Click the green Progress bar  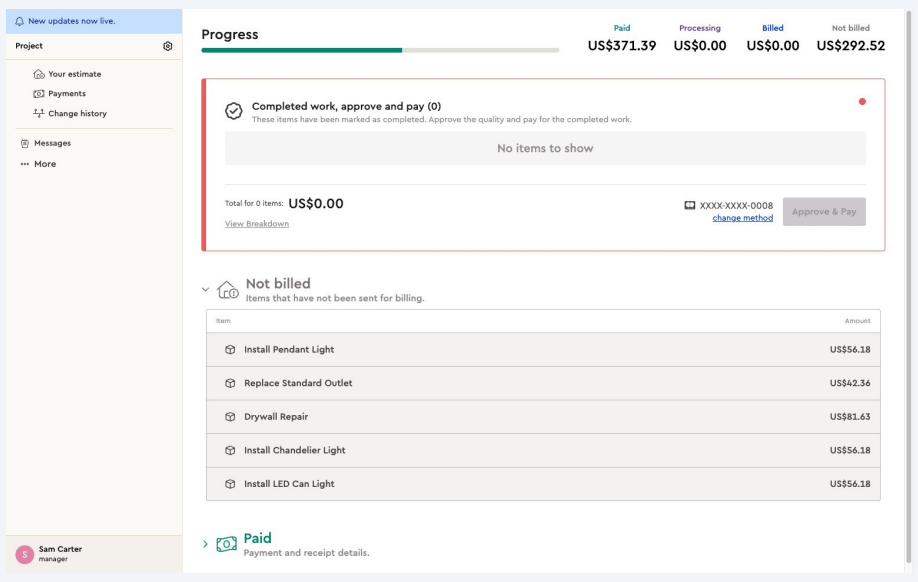click(302, 50)
